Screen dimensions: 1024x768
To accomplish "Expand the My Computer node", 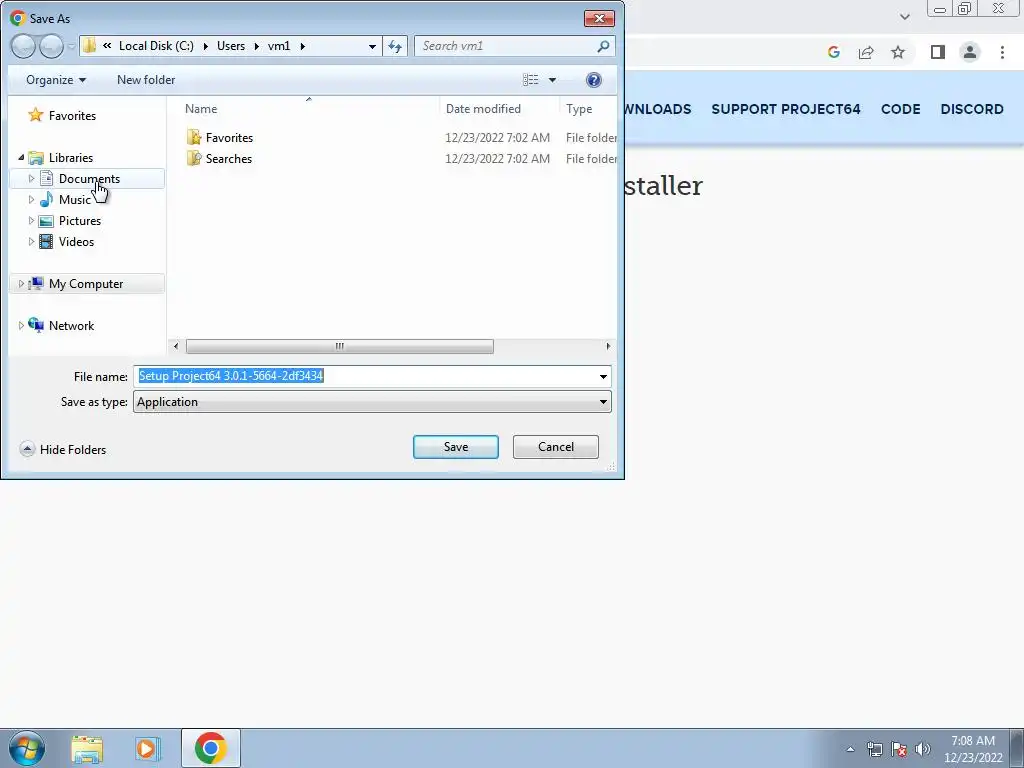I will click(21, 283).
